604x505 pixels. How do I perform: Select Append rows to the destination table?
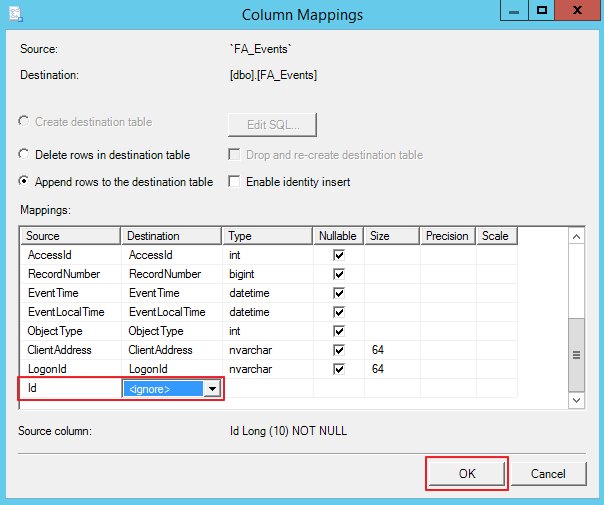pyautogui.click(x=25, y=182)
